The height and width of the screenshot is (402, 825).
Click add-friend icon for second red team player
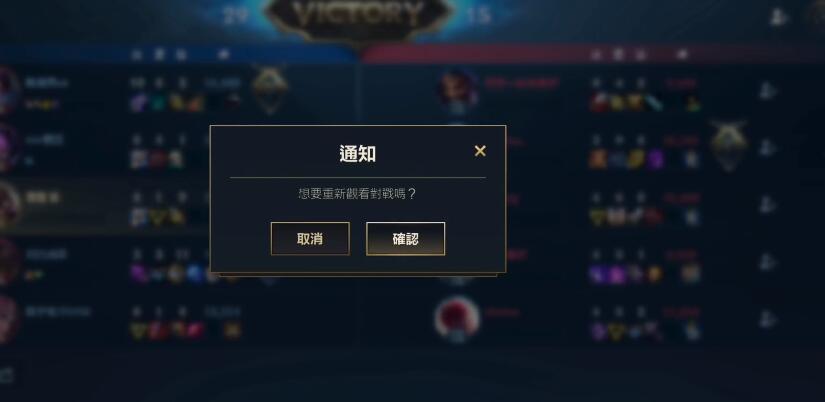[x=769, y=148]
